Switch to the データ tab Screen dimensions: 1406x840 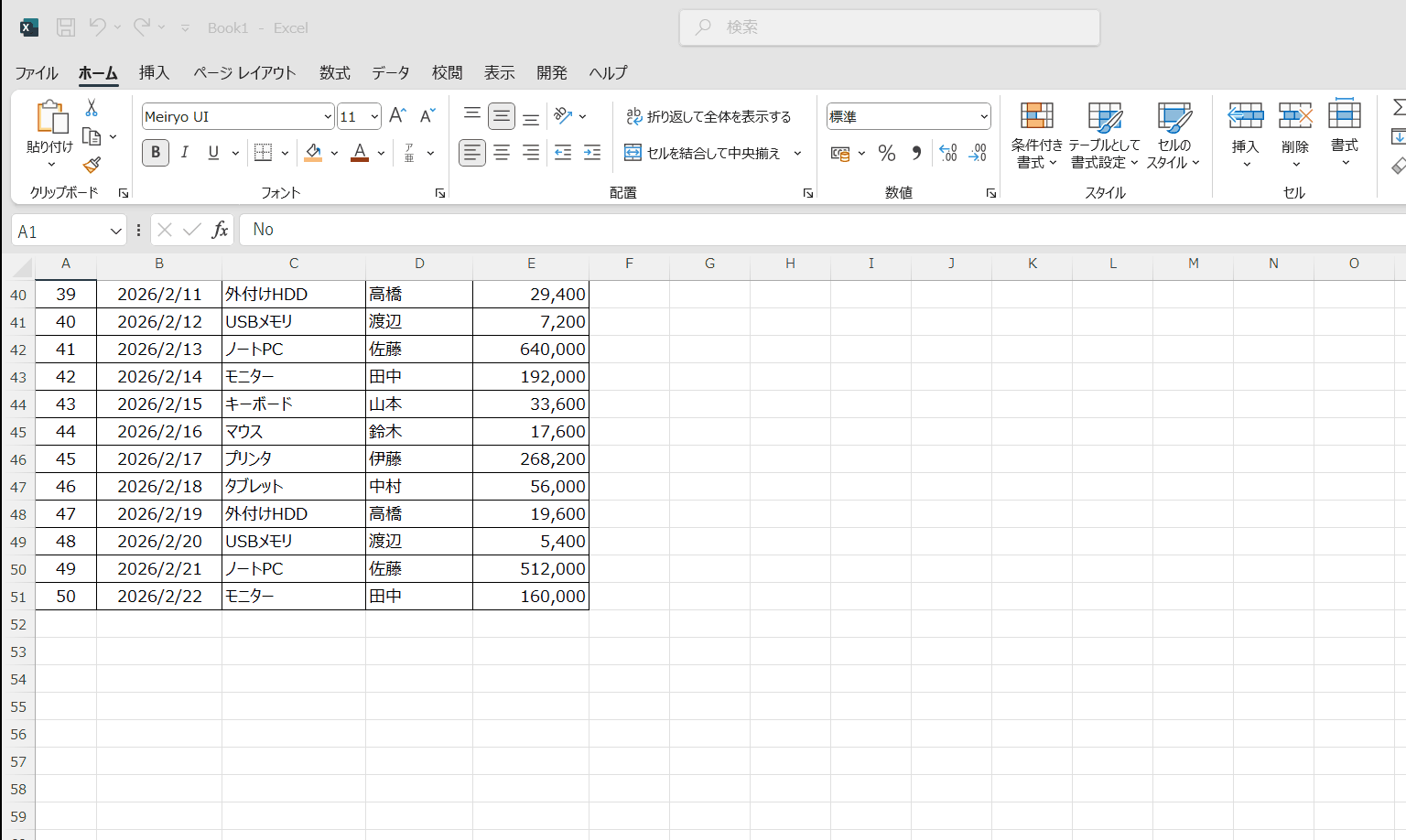click(x=391, y=72)
